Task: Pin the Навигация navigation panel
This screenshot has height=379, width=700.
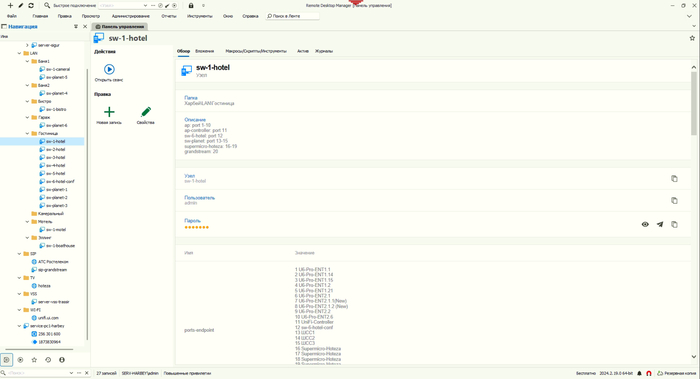Action: coord(76,27)
